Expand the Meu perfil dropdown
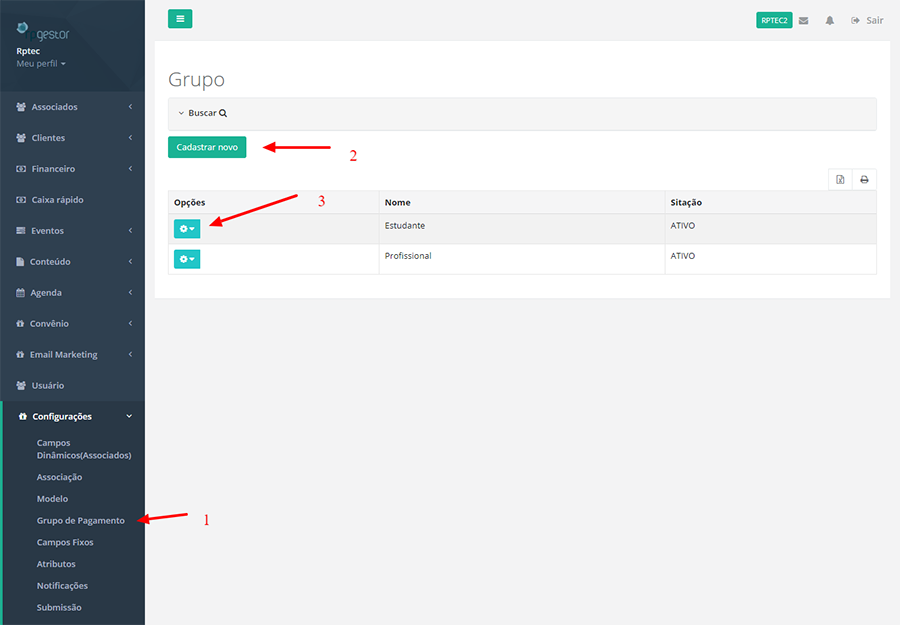 coord(41,63)
